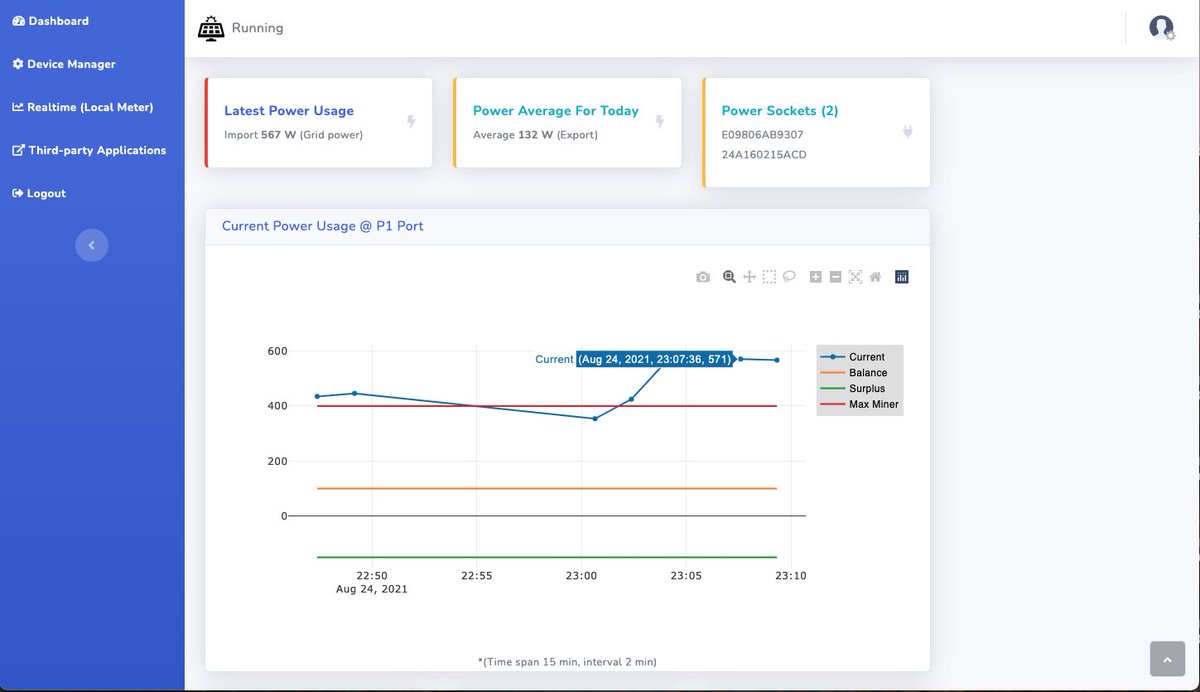1200x692 pixels.
Task: Click the chart tooltip showing 23:07:36, 571
Action: point(655,359)
